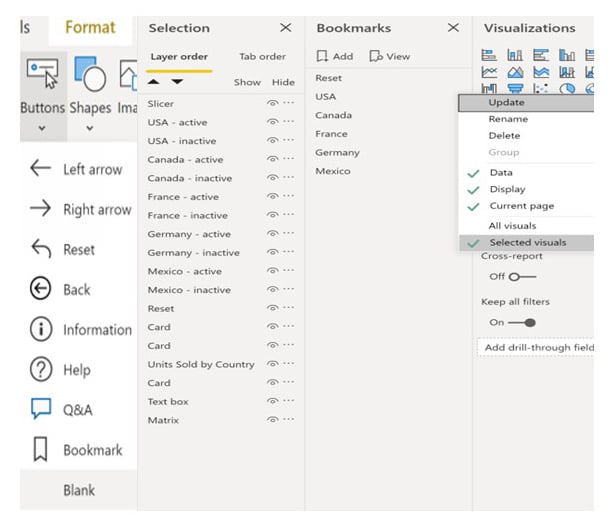Click the Add drill-through fields box
The height and width of the screenshot is (528, 616).
(x=538, y=348)
